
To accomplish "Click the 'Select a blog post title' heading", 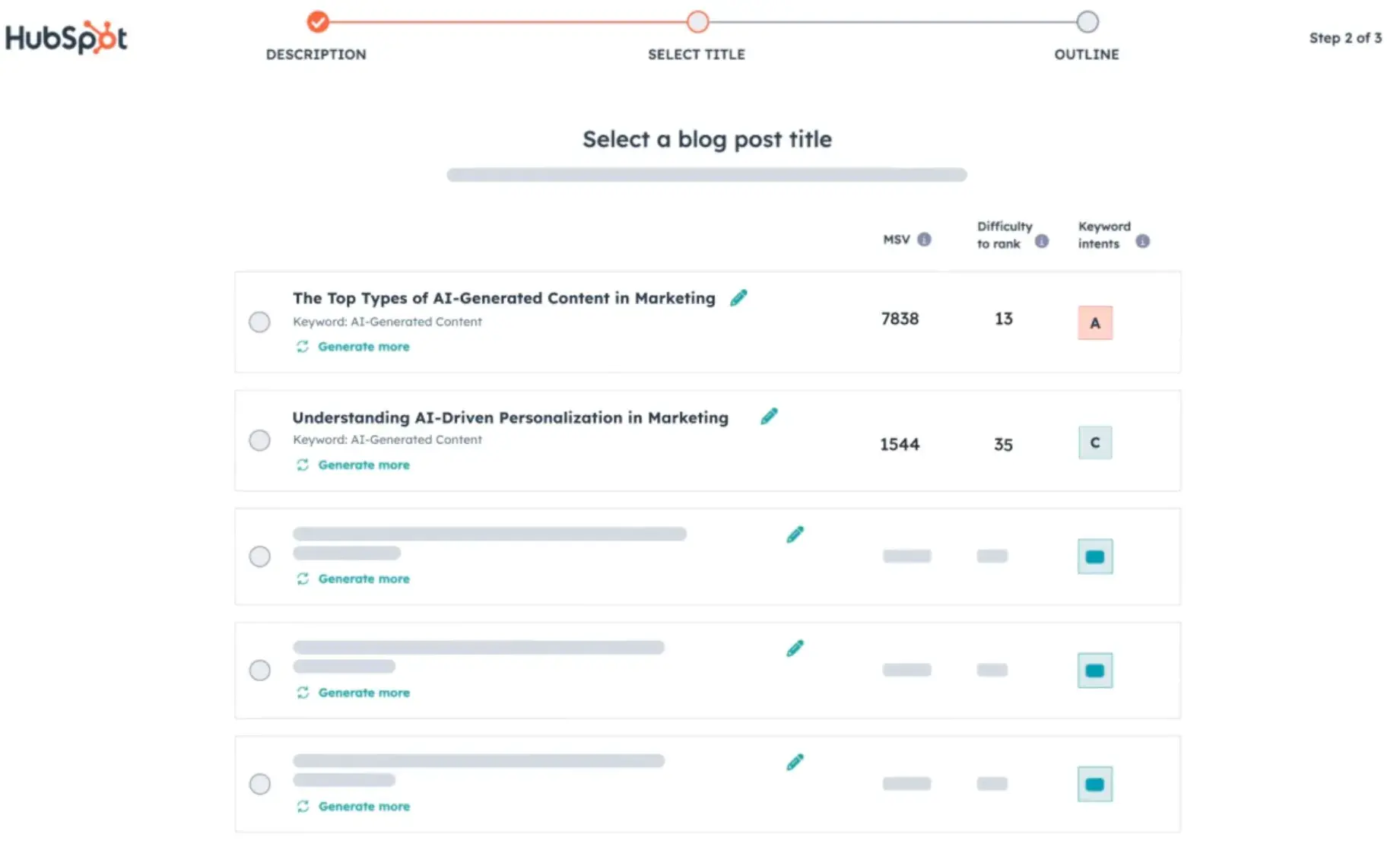I will click(707, 139).
